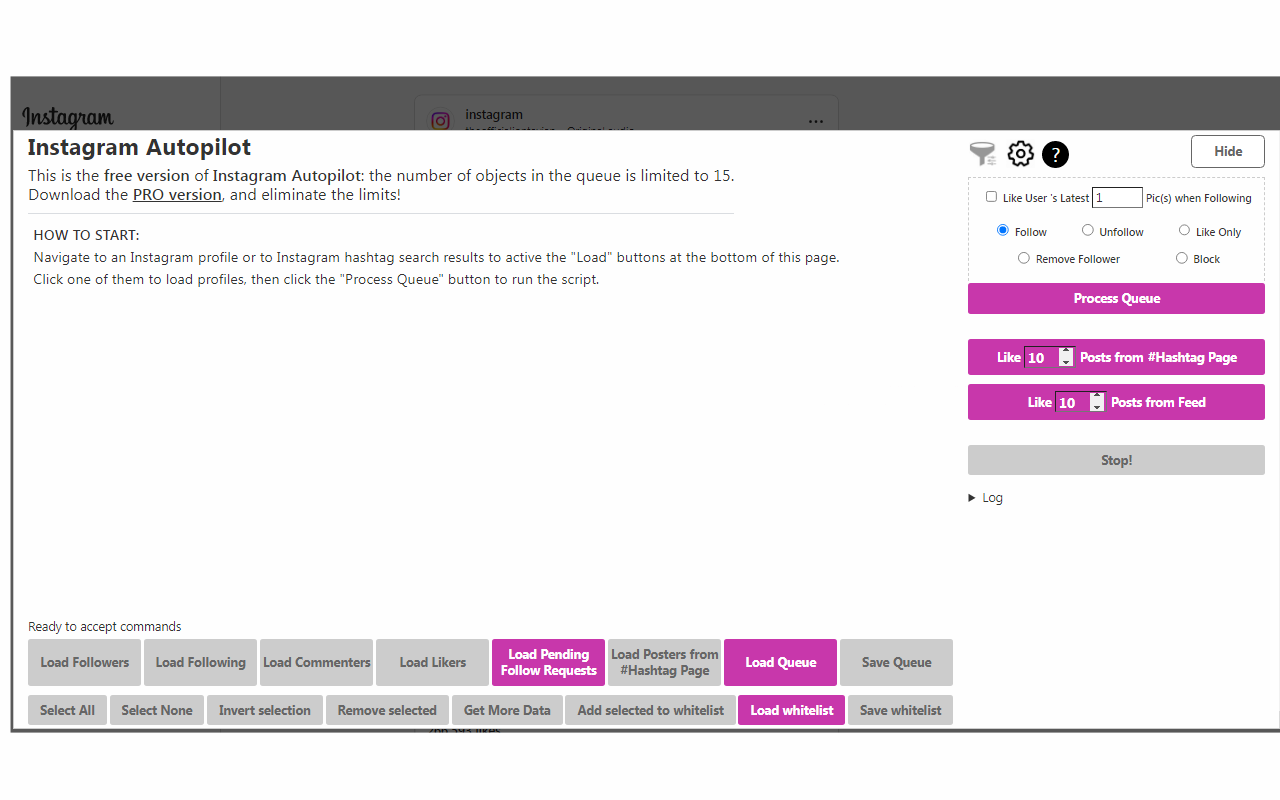This screenshot has height=800, width=1280.
Task: Click Load Posters from #Hashtag Page
Action: click(664, 662)
